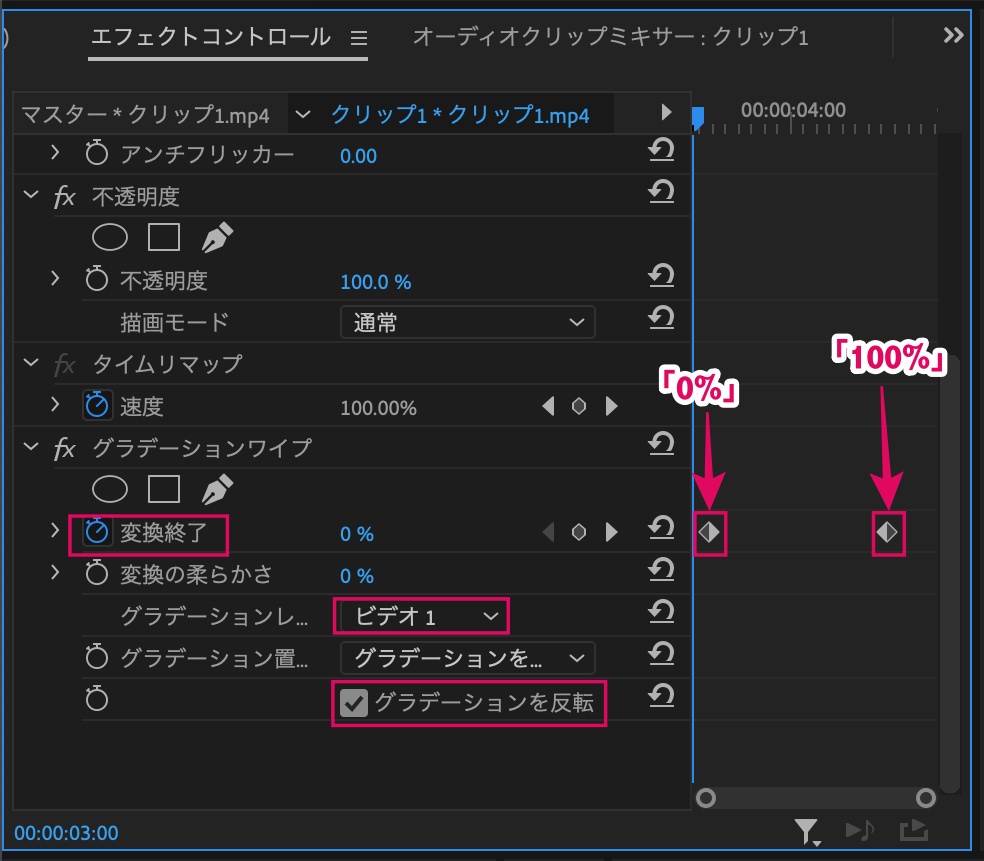The image size is (984, 861).
Task: Toggle stopwatch for 速度 property
Action: pos(97,405)
